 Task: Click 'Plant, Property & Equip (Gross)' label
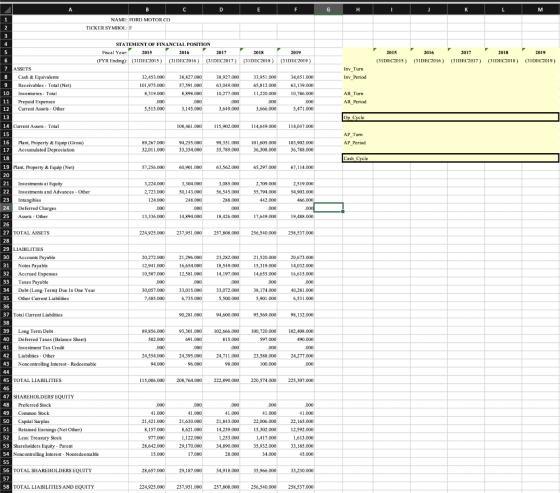[x=51, y=143]
